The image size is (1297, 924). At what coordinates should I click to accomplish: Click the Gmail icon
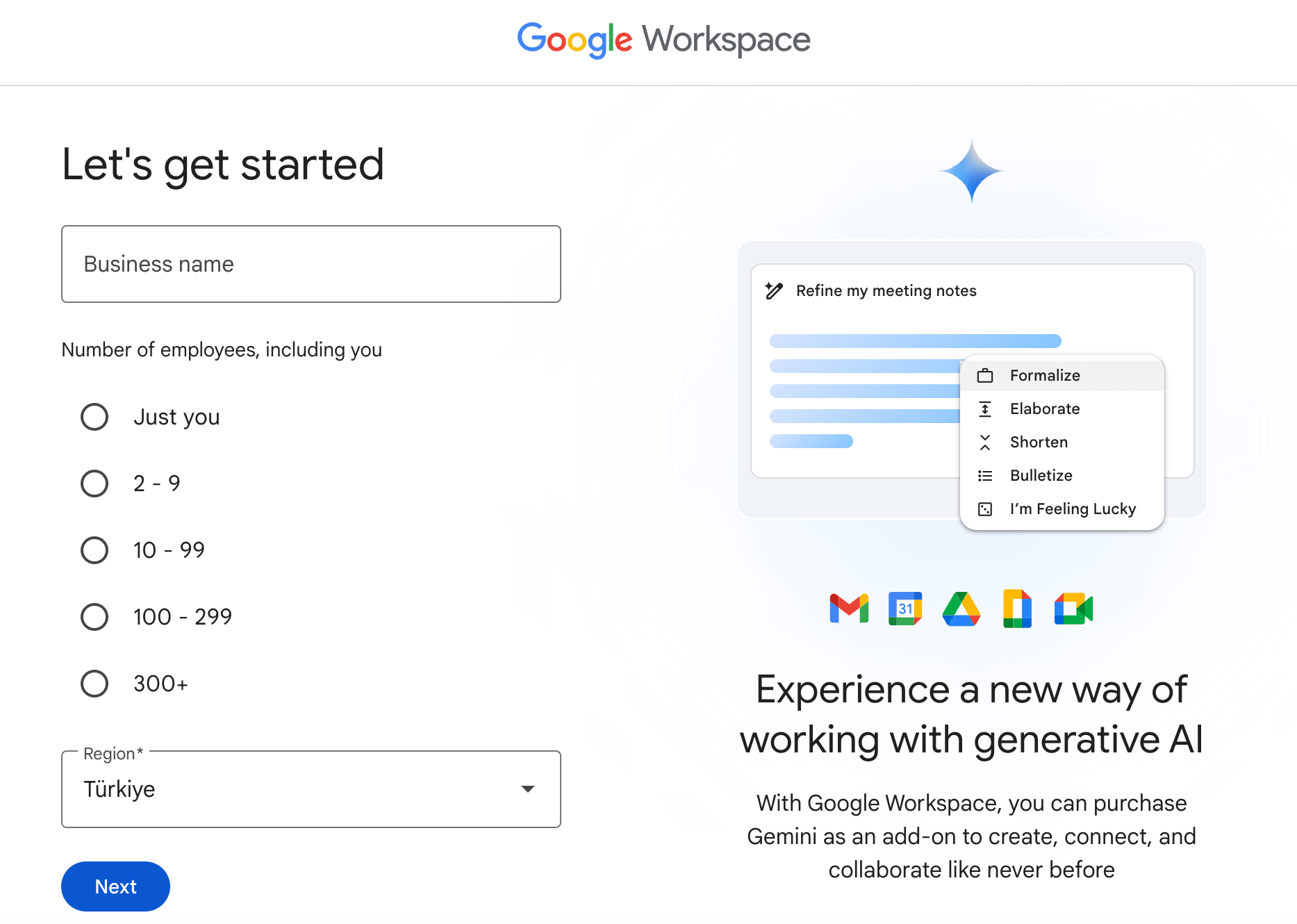pos(849,609)
